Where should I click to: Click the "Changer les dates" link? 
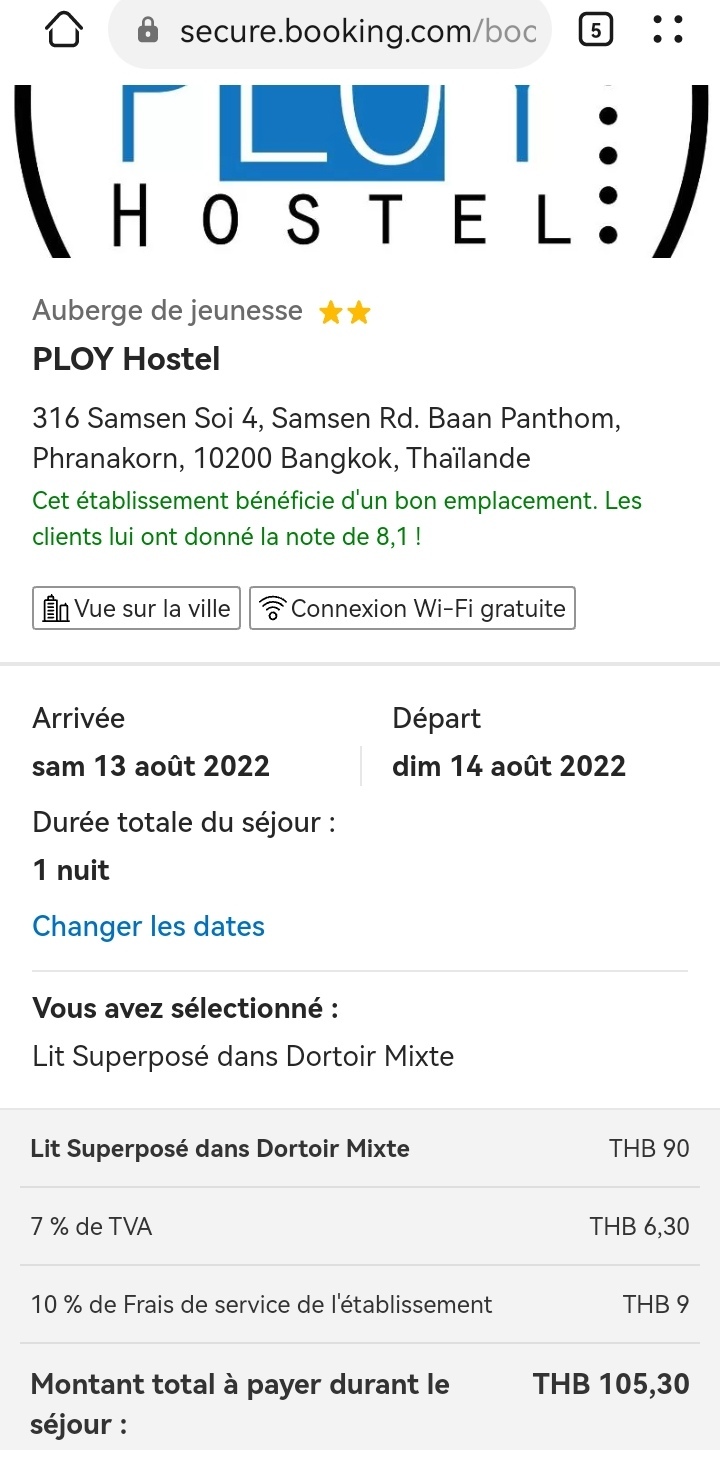point(148,926)
